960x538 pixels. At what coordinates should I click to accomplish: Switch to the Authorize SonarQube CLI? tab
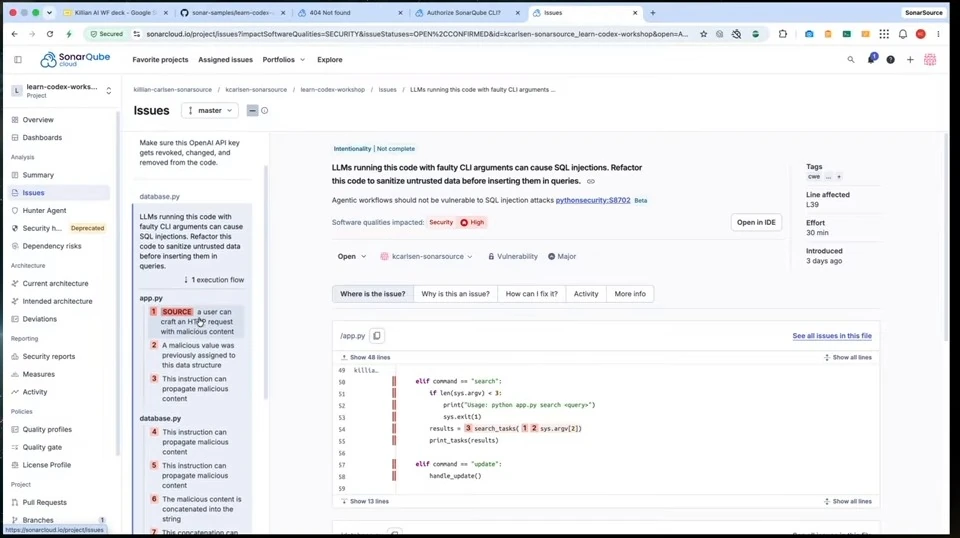[468, 13]
